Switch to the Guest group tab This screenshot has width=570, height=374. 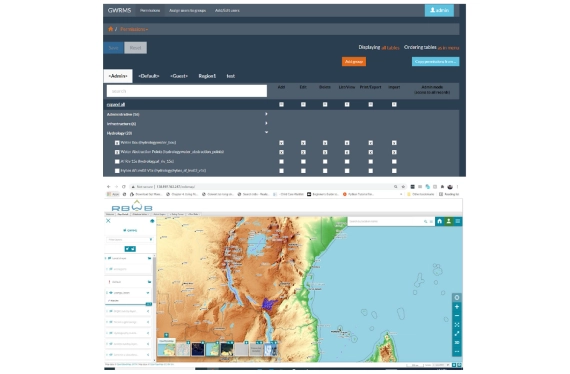point(179,76)
